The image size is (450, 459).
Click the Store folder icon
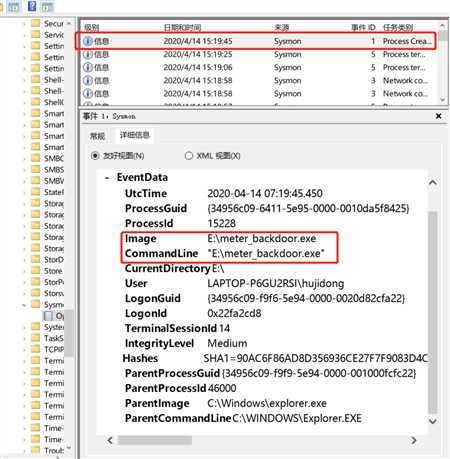[35, 271]
